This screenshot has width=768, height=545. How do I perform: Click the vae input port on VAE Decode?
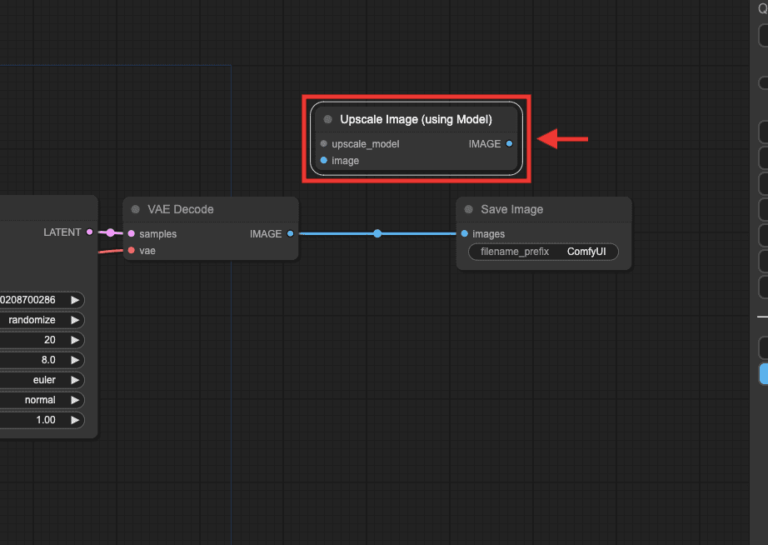tap(131, 251)
